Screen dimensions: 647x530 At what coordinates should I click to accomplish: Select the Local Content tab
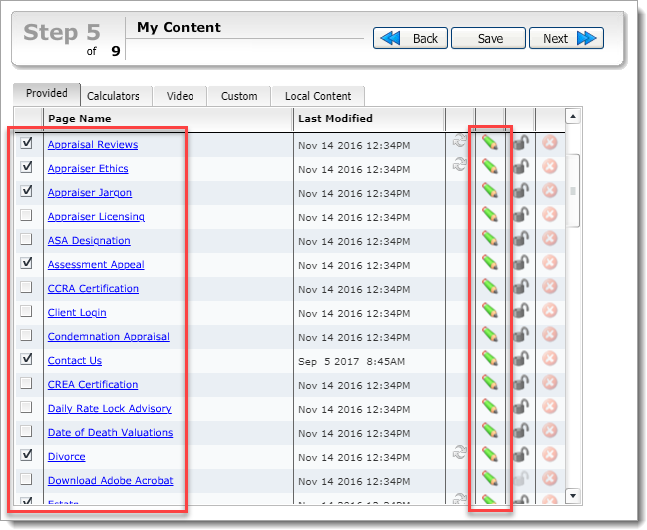[x=318, y=96]
